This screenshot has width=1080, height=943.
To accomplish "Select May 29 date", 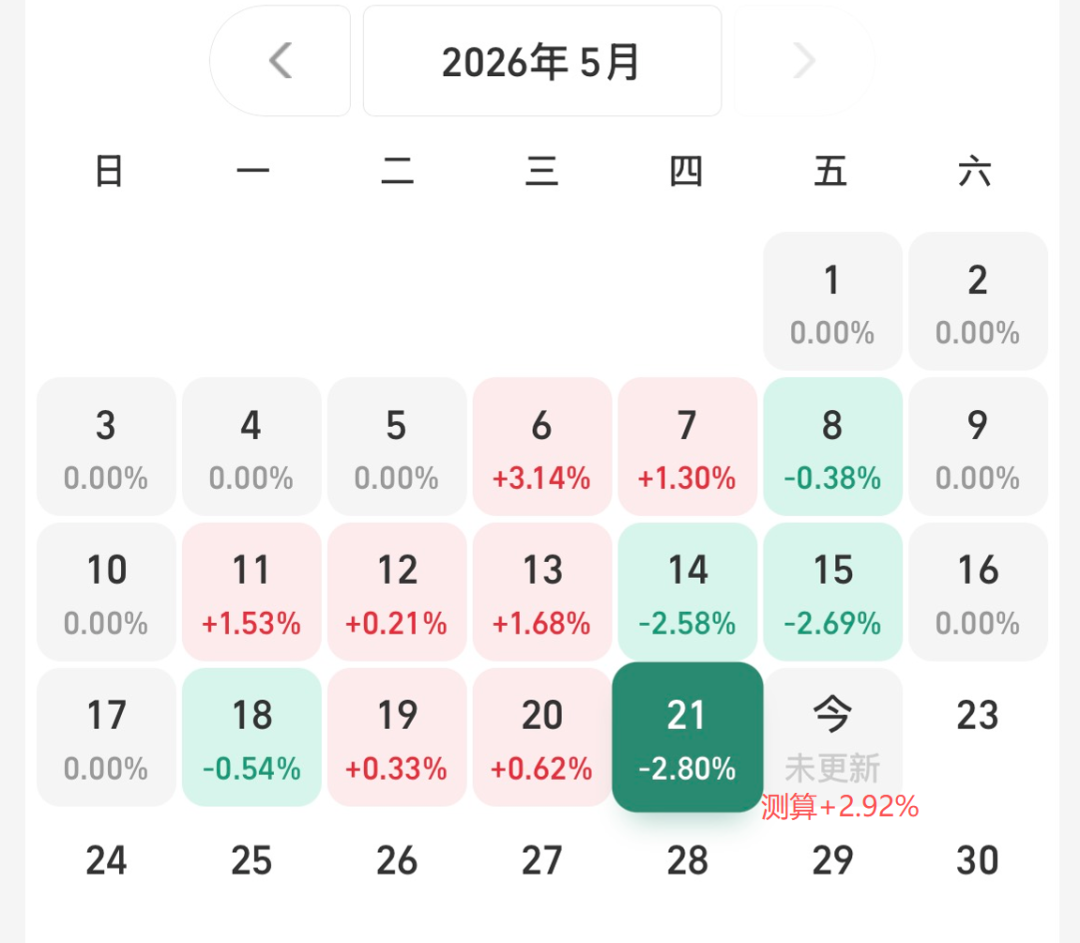I will (833, 860).
